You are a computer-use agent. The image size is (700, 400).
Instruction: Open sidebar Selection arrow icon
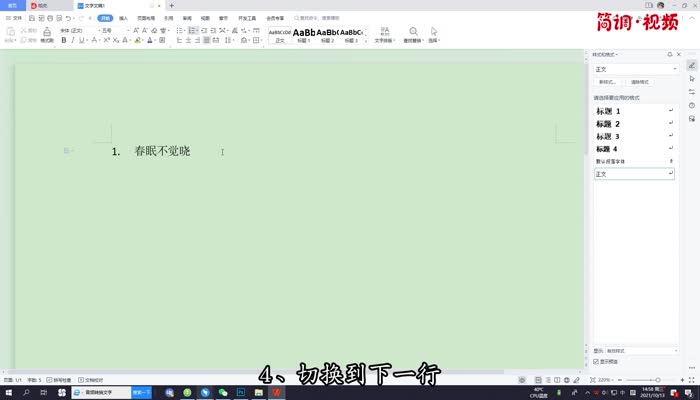(692, 79)
